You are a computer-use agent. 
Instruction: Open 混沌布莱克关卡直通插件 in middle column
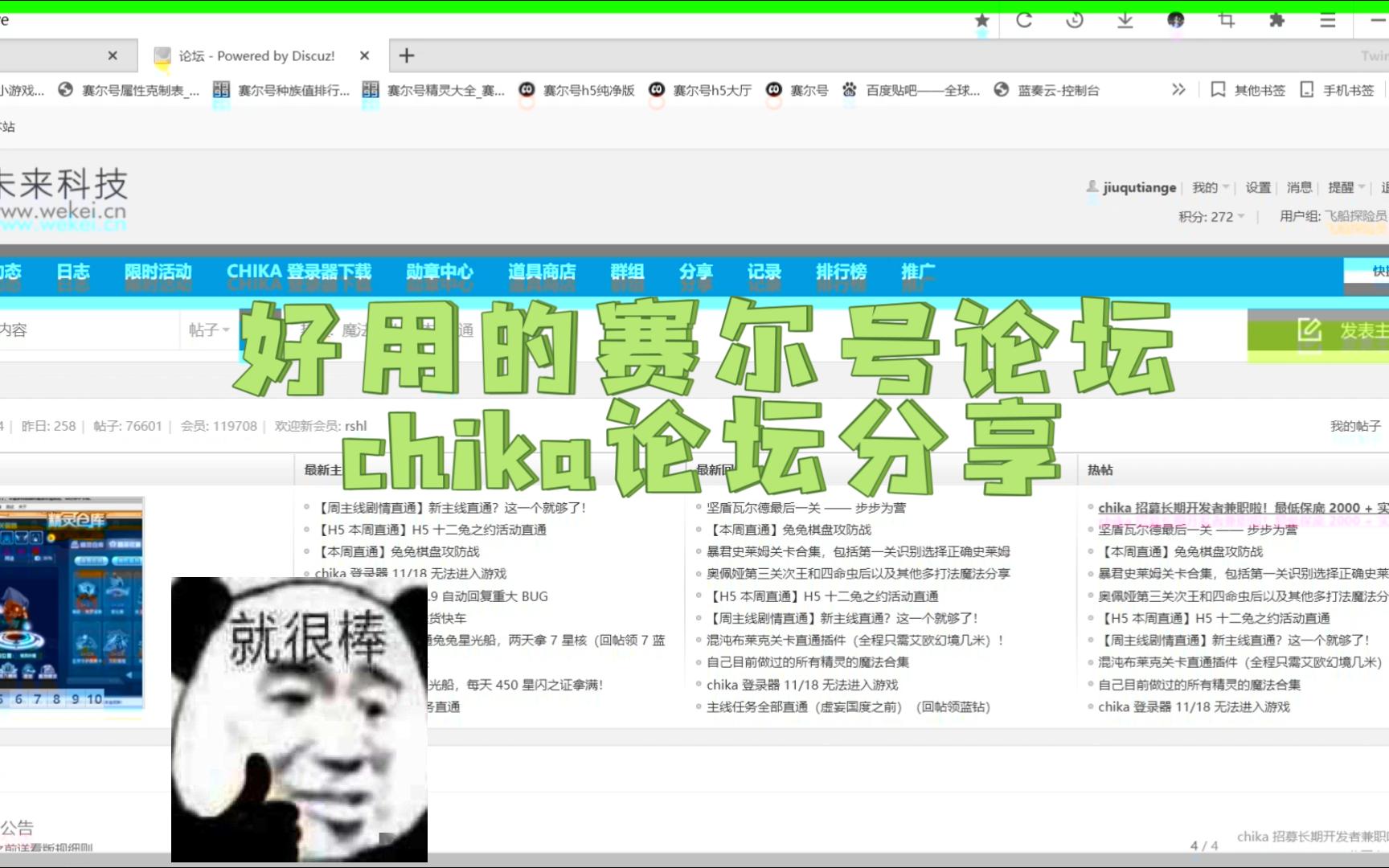point(856,641)
